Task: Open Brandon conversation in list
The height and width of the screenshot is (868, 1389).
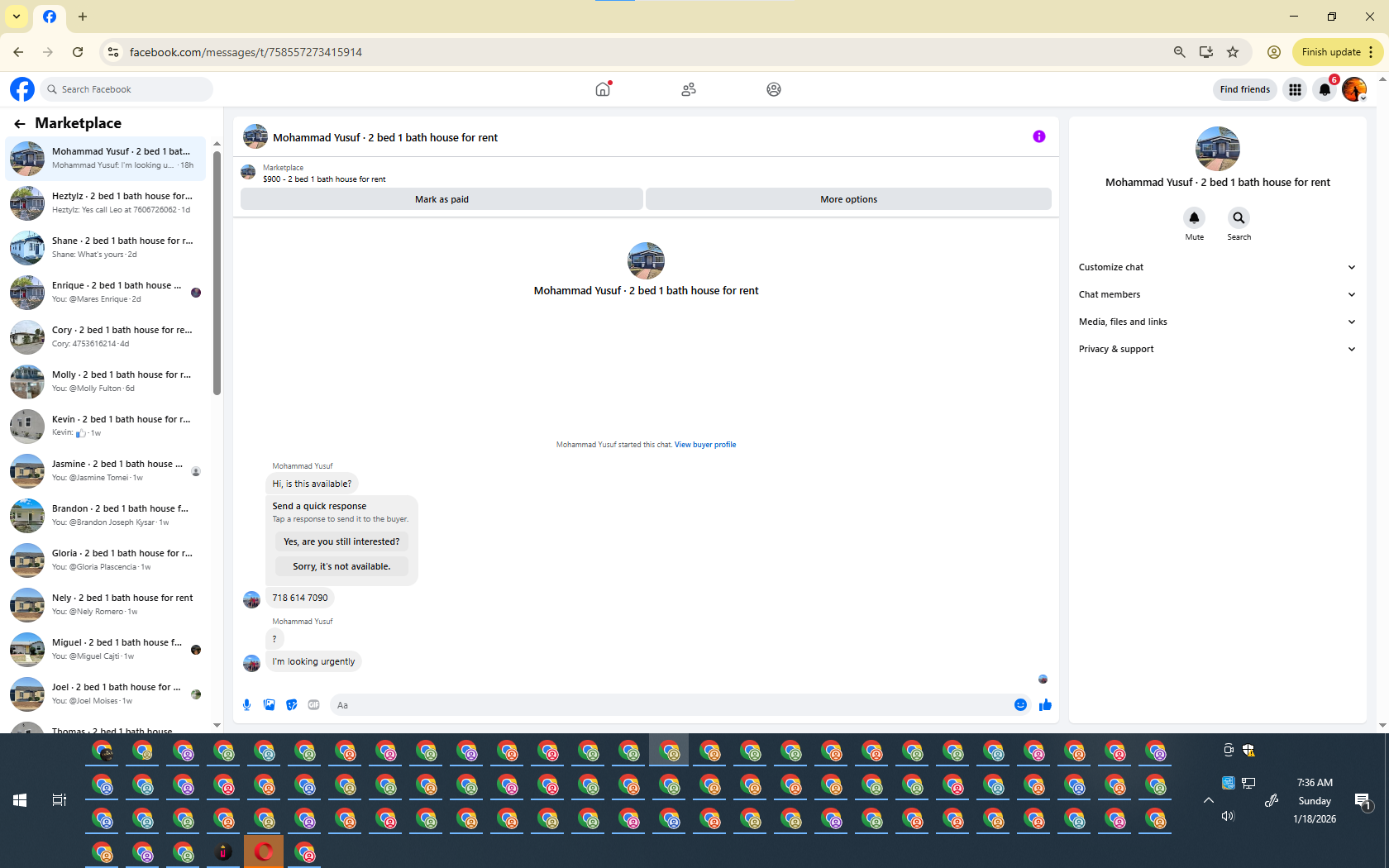Action: pos(107,515)
